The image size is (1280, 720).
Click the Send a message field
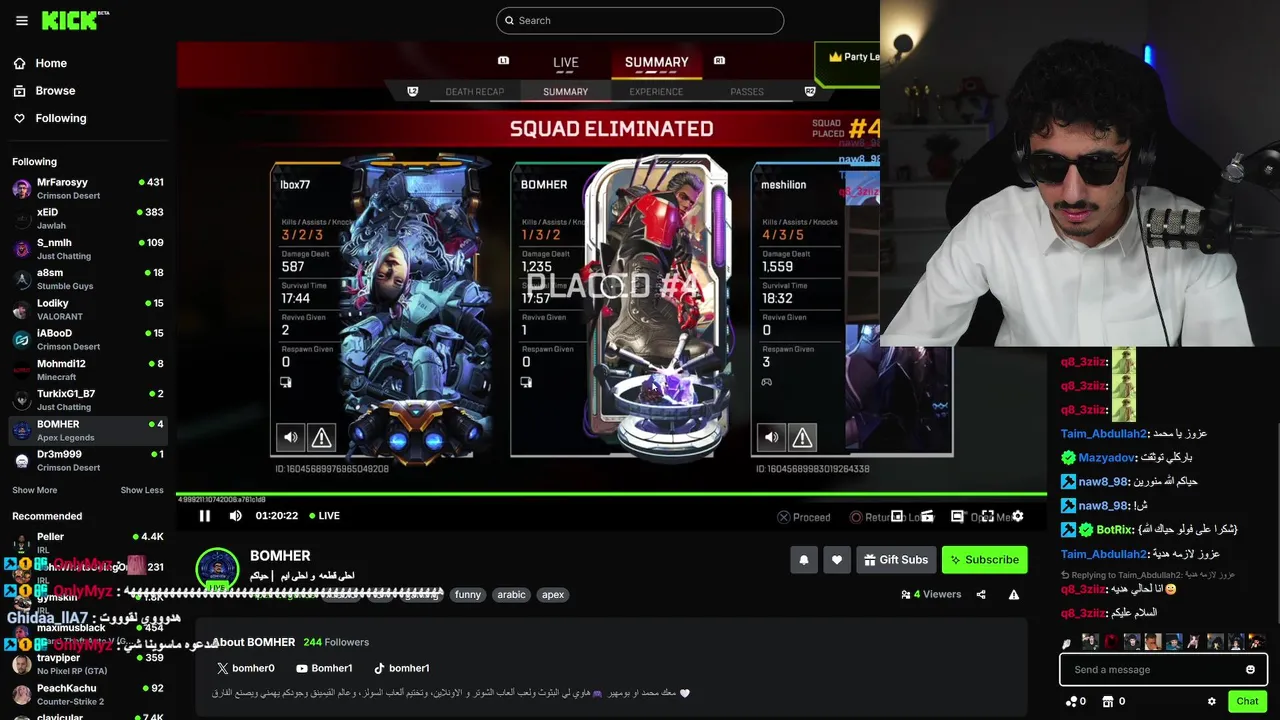click(x=1163, y=669)
